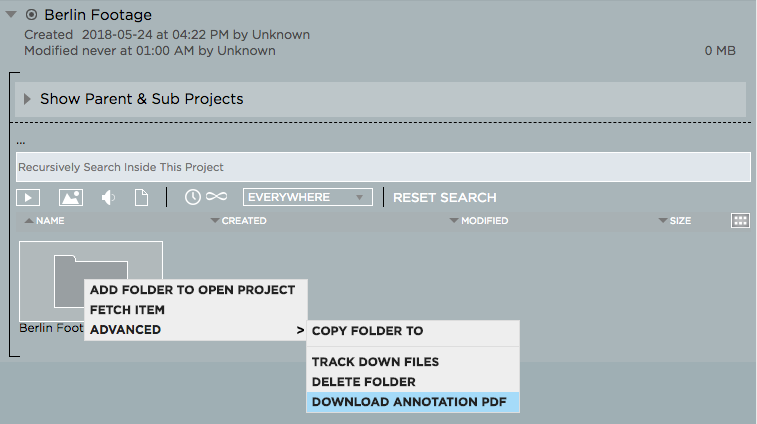Click the audio speaker filter icon
The image size is (757, 424).
pos(108,198)
